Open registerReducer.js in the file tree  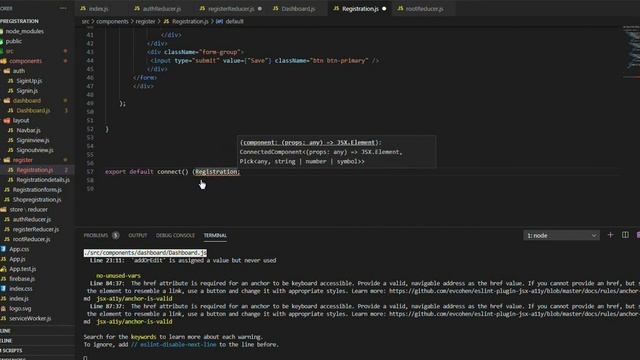(36, 229)
